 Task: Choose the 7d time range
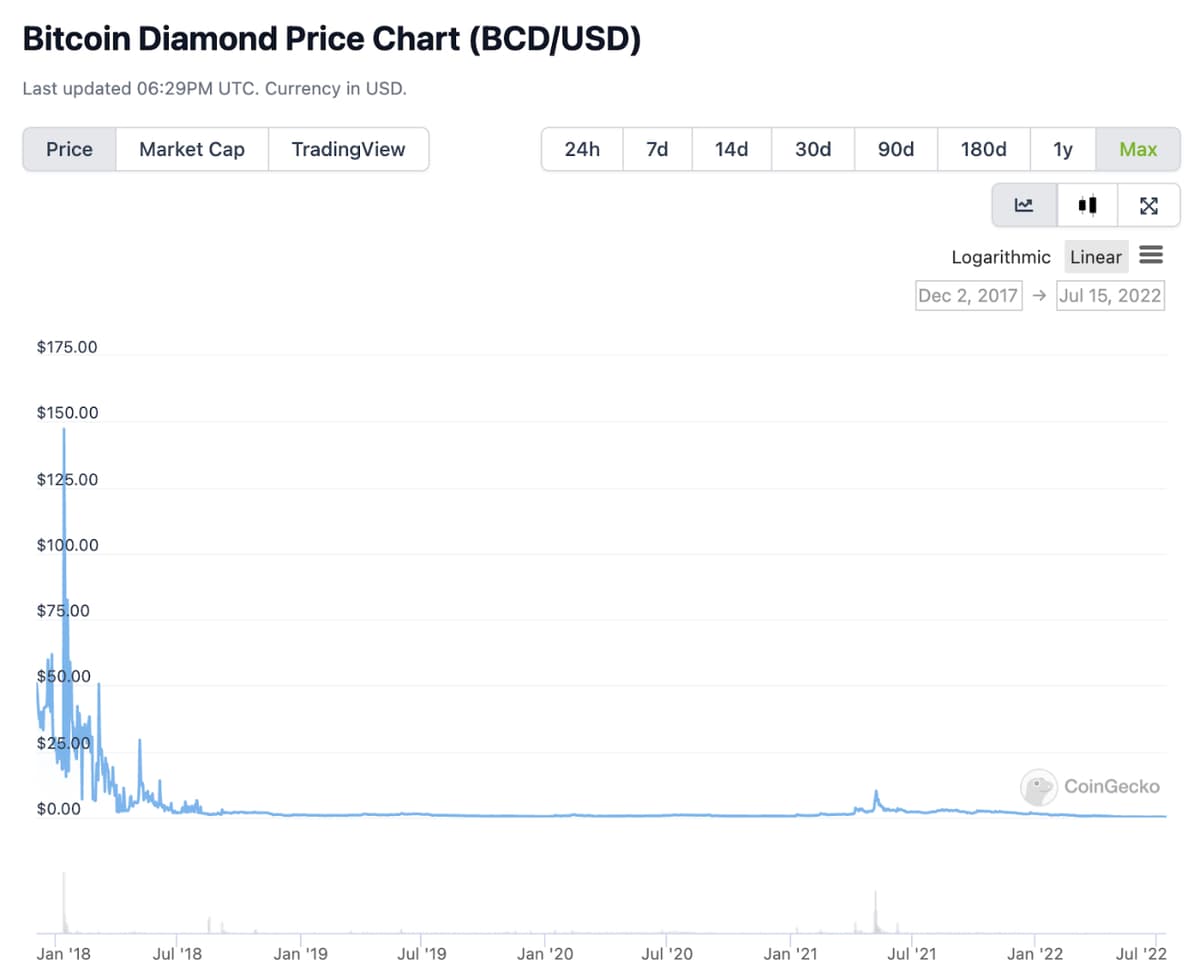tap(657, 149)
